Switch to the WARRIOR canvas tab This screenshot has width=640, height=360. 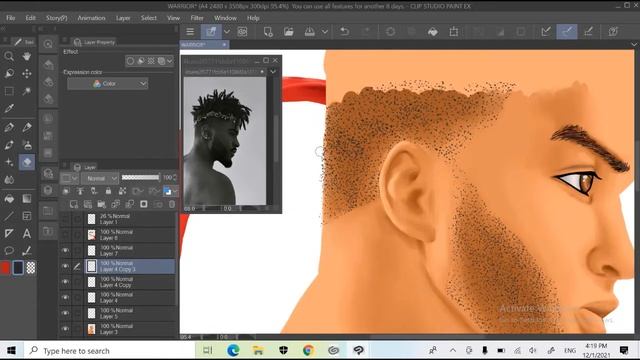[204, 44]
